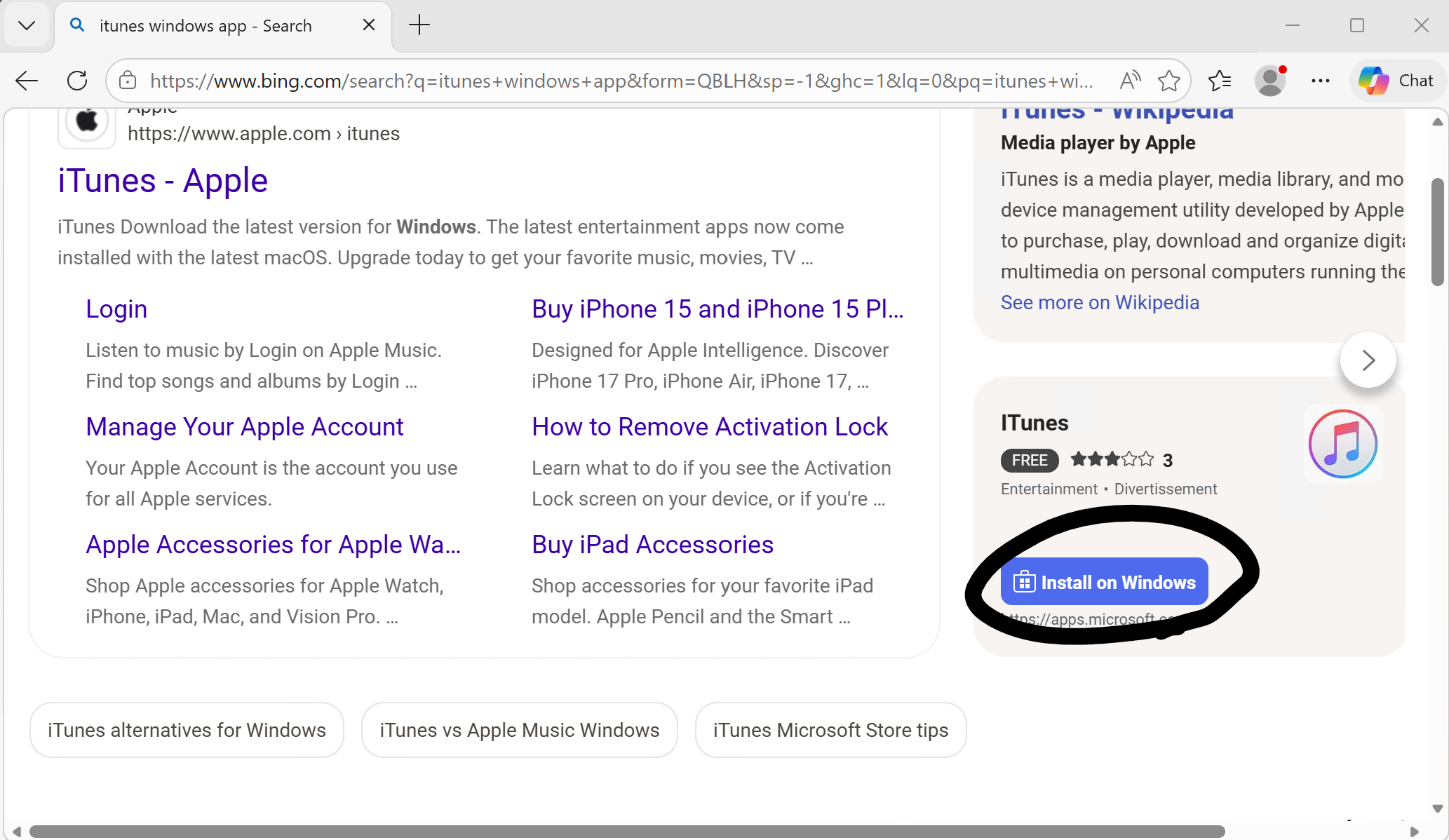Click the horizontal scrollbar thumb
The image size is (1449, 840).
point(627,832)
